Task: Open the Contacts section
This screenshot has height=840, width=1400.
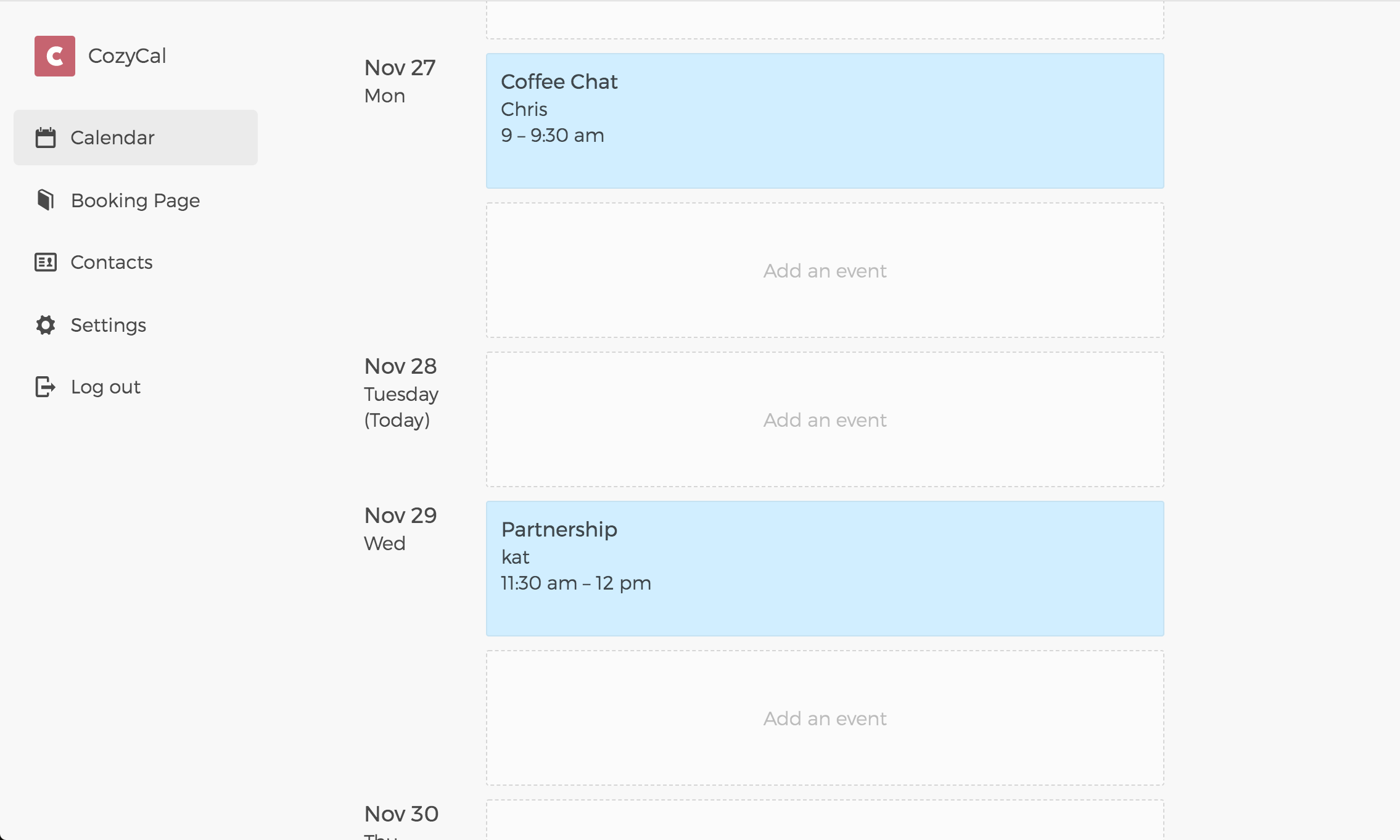Action: pyautogui.click(x=112, y=262)
